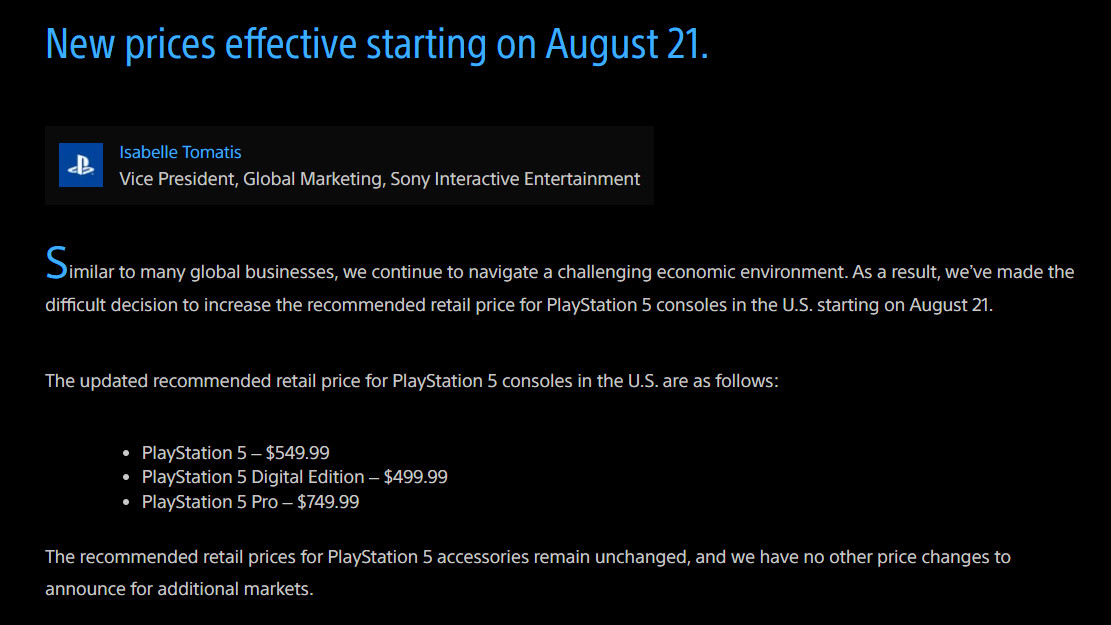1111x625 pixels.
Task: Select the $549.99 price text
Action: pos(298,453)
